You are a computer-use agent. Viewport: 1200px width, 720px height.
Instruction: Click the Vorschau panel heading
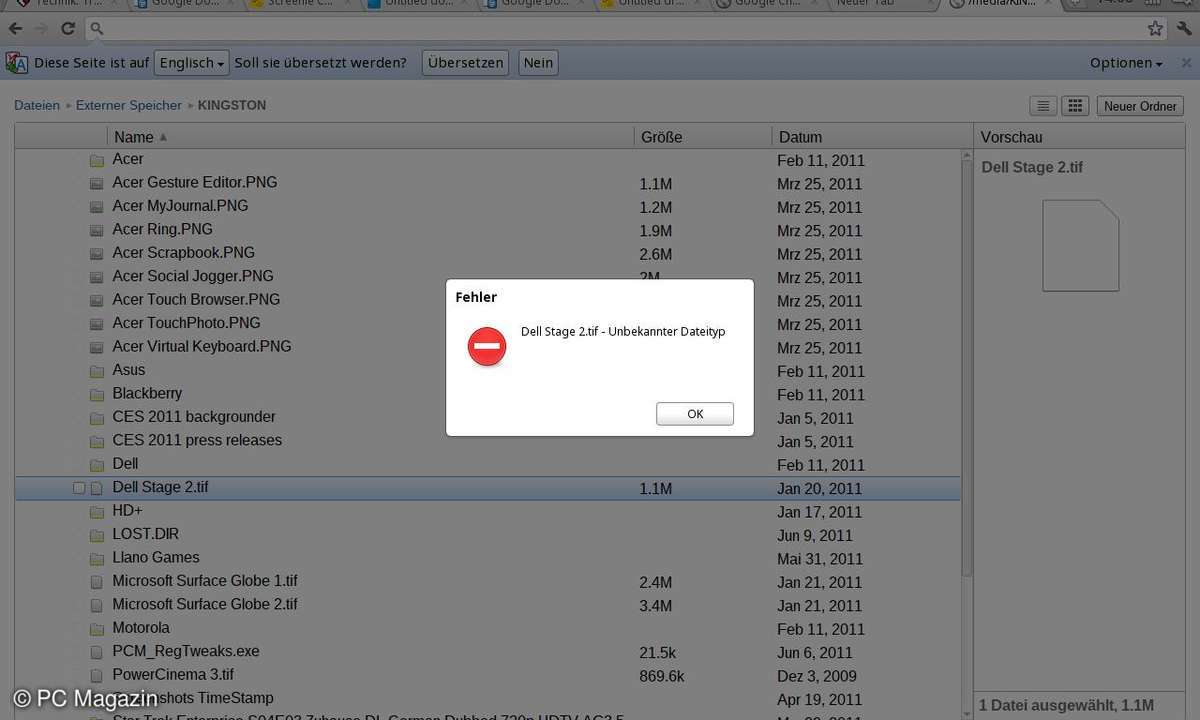(1011, 137)
